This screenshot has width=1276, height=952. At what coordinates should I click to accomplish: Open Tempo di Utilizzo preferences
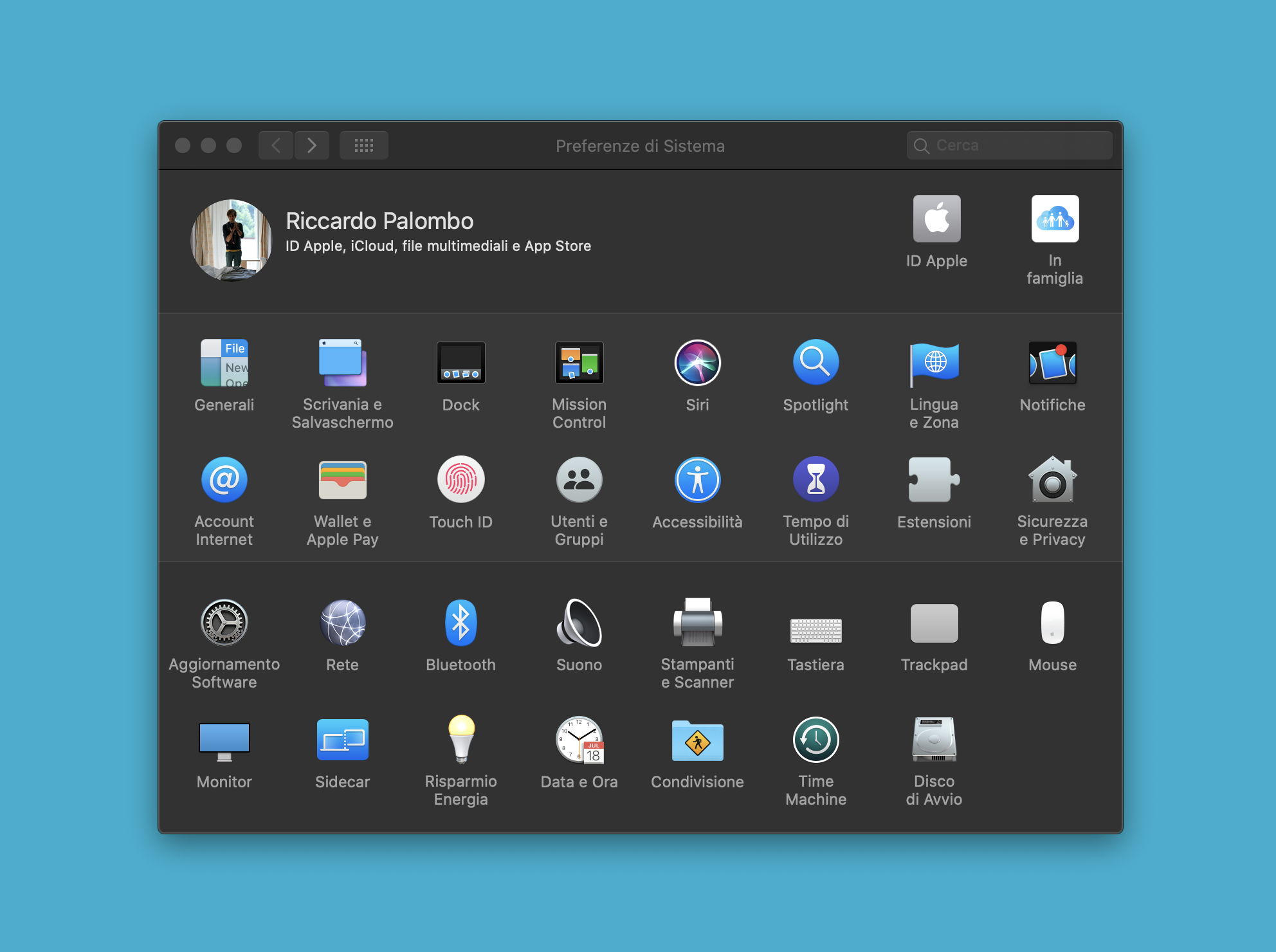tap(816, 479)
